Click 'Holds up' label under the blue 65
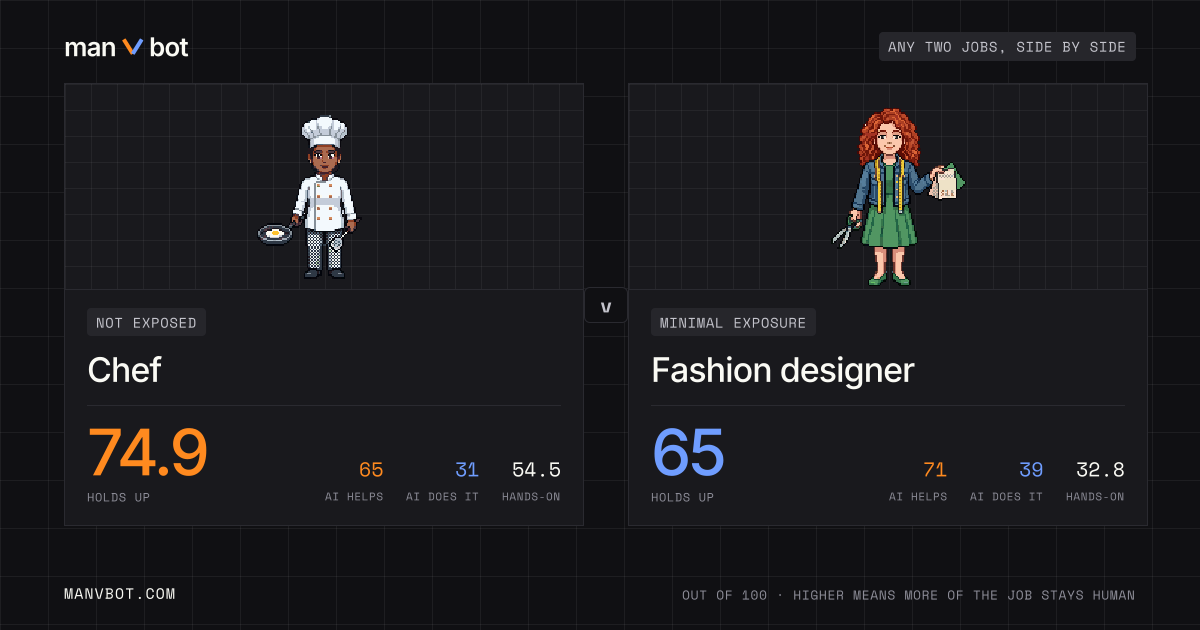The image size is (1200, 630). tap(682, 497)
